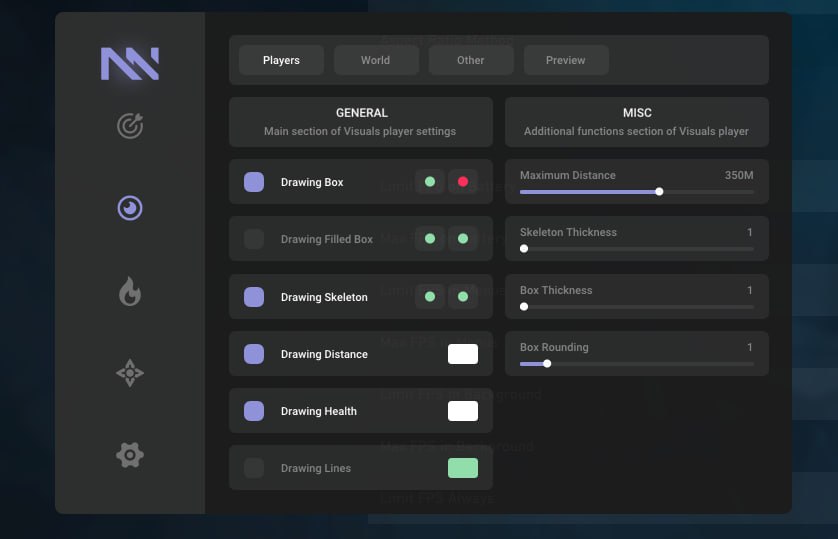The width and height of the screenshot is (838, 539).
Task: Click the four-way crosshair sidebar icon
Action: [130, 374]
